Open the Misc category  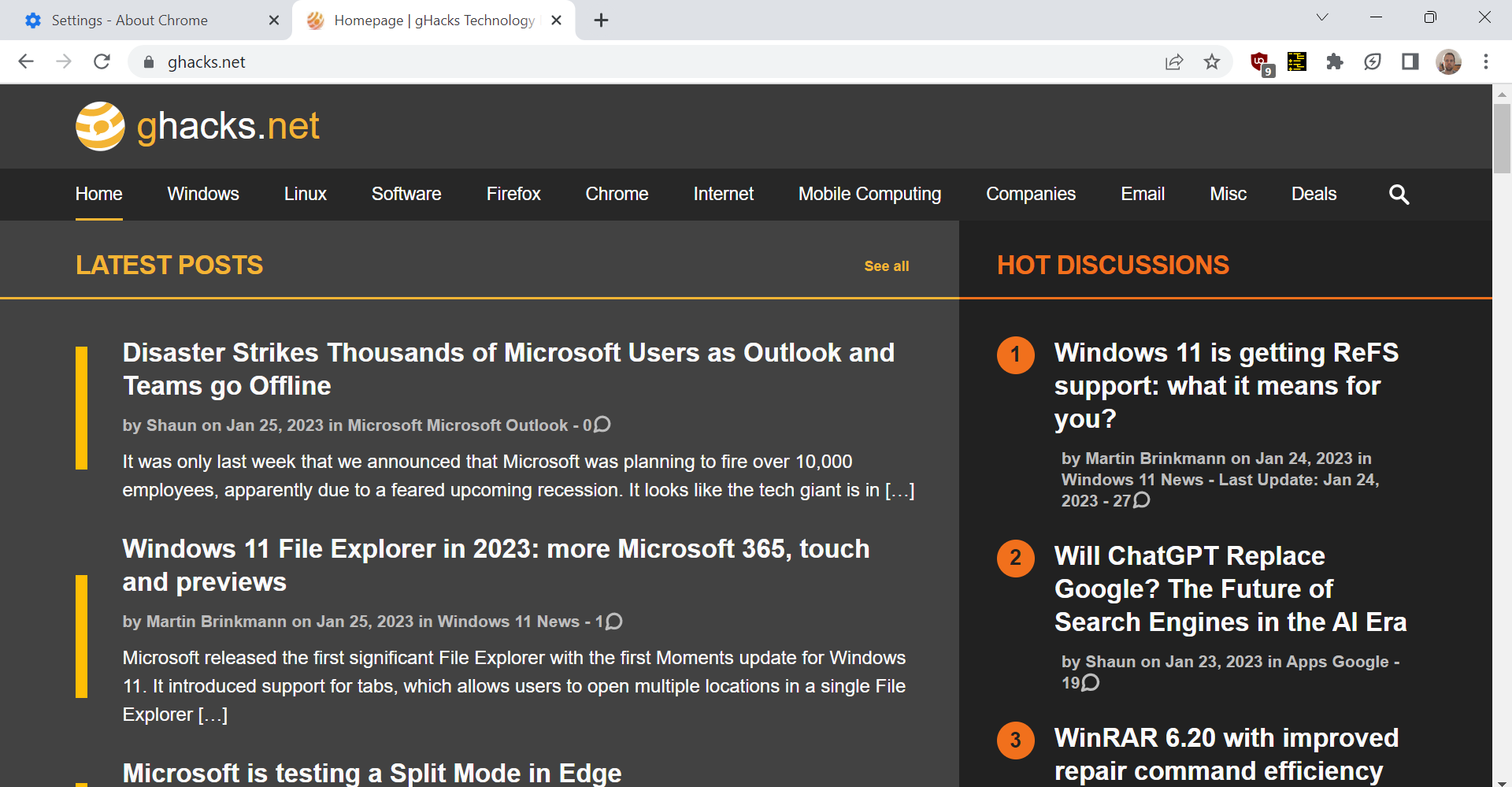(x=1228, y=194)
